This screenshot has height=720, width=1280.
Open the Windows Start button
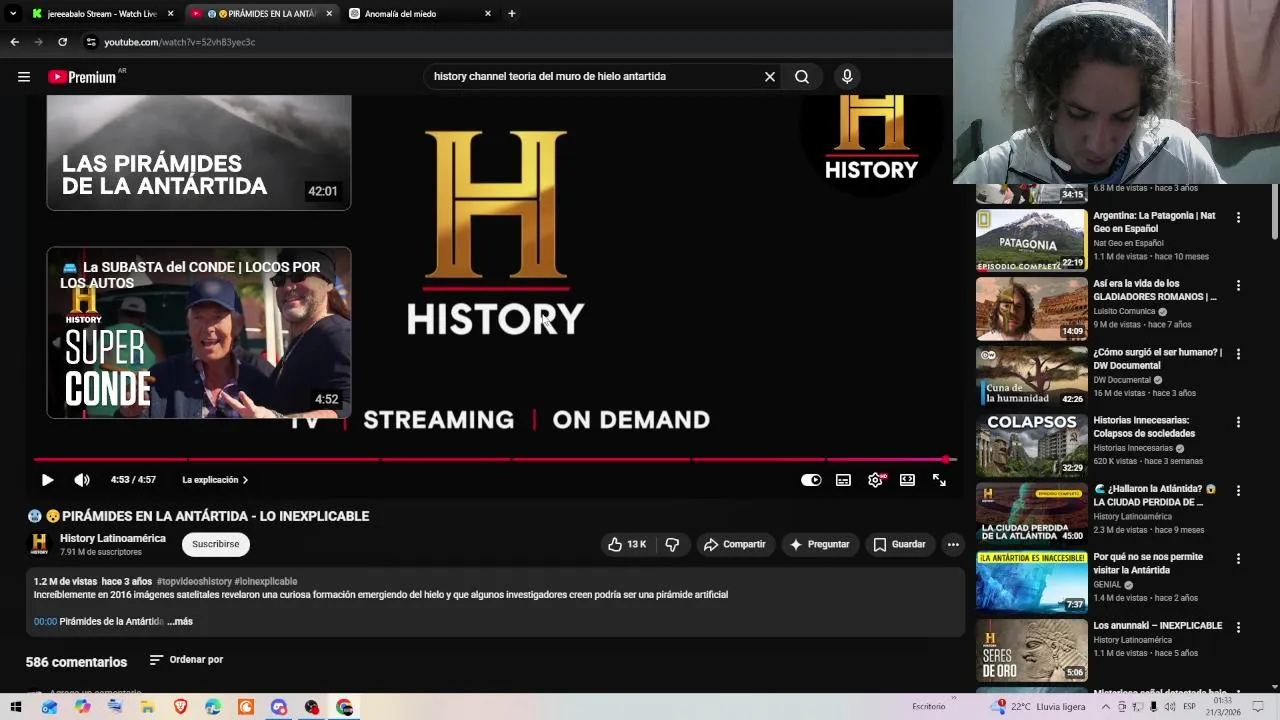click(x=16, y=707)
